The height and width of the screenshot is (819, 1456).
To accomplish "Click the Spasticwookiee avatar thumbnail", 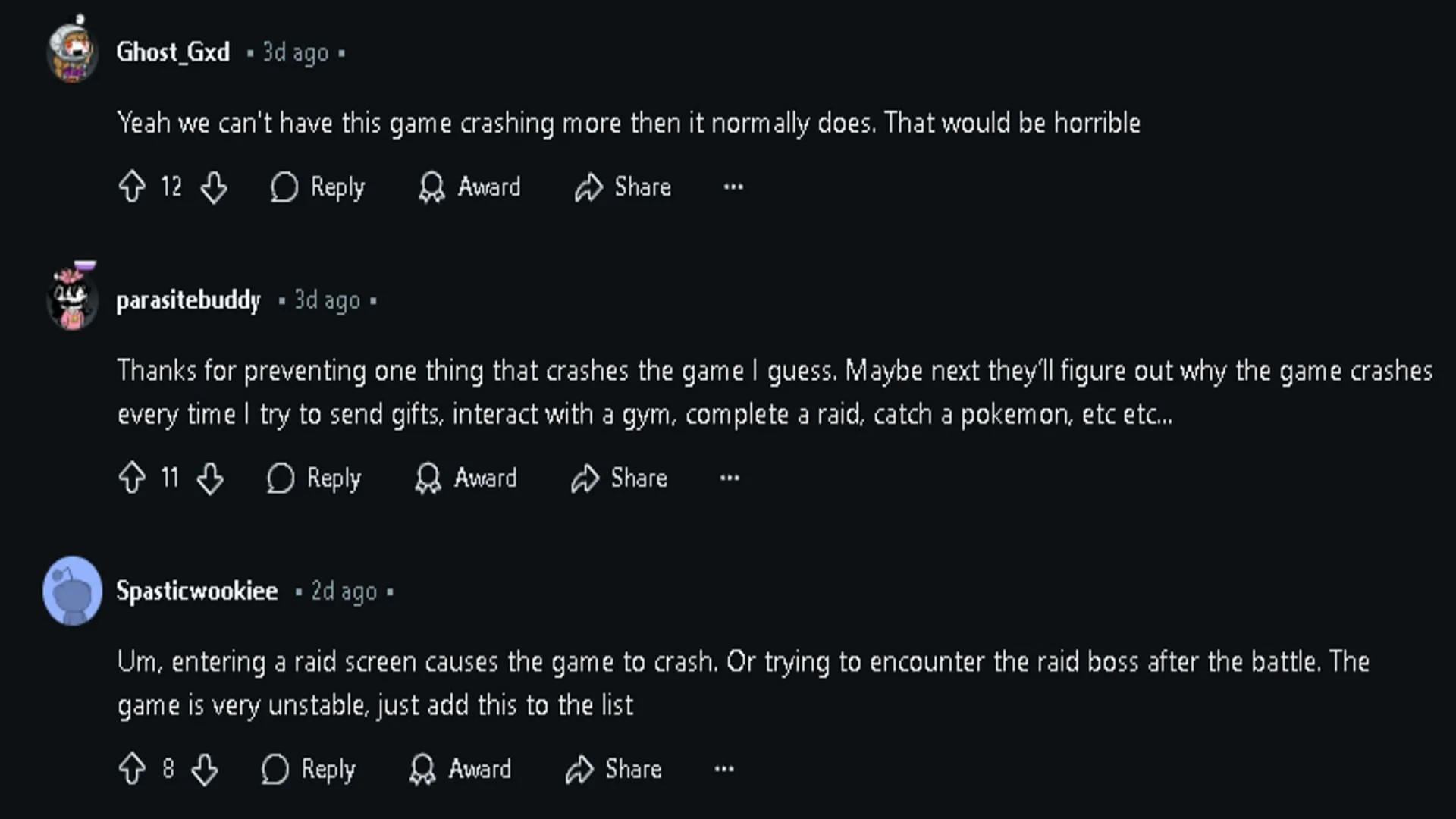I will pos(73,590).
